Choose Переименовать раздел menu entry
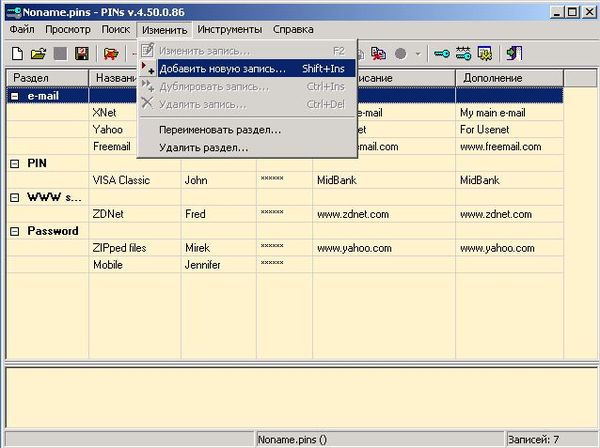This screenshot has height=448, width=600. (248, 130)
